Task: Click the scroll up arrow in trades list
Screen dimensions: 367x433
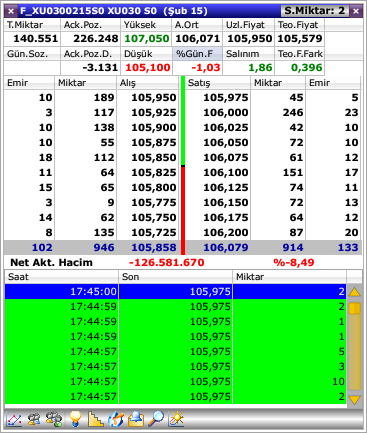Action: click(354, 292)
